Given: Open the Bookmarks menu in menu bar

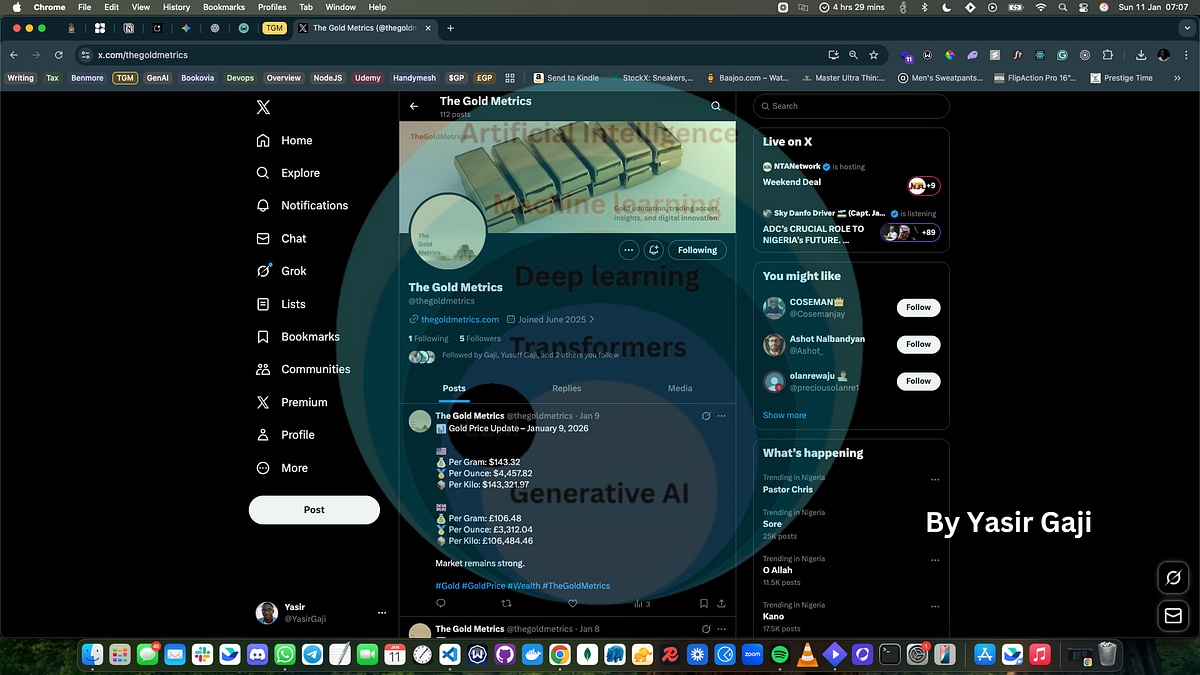Looking at the screenshot, I should point(224,7).
